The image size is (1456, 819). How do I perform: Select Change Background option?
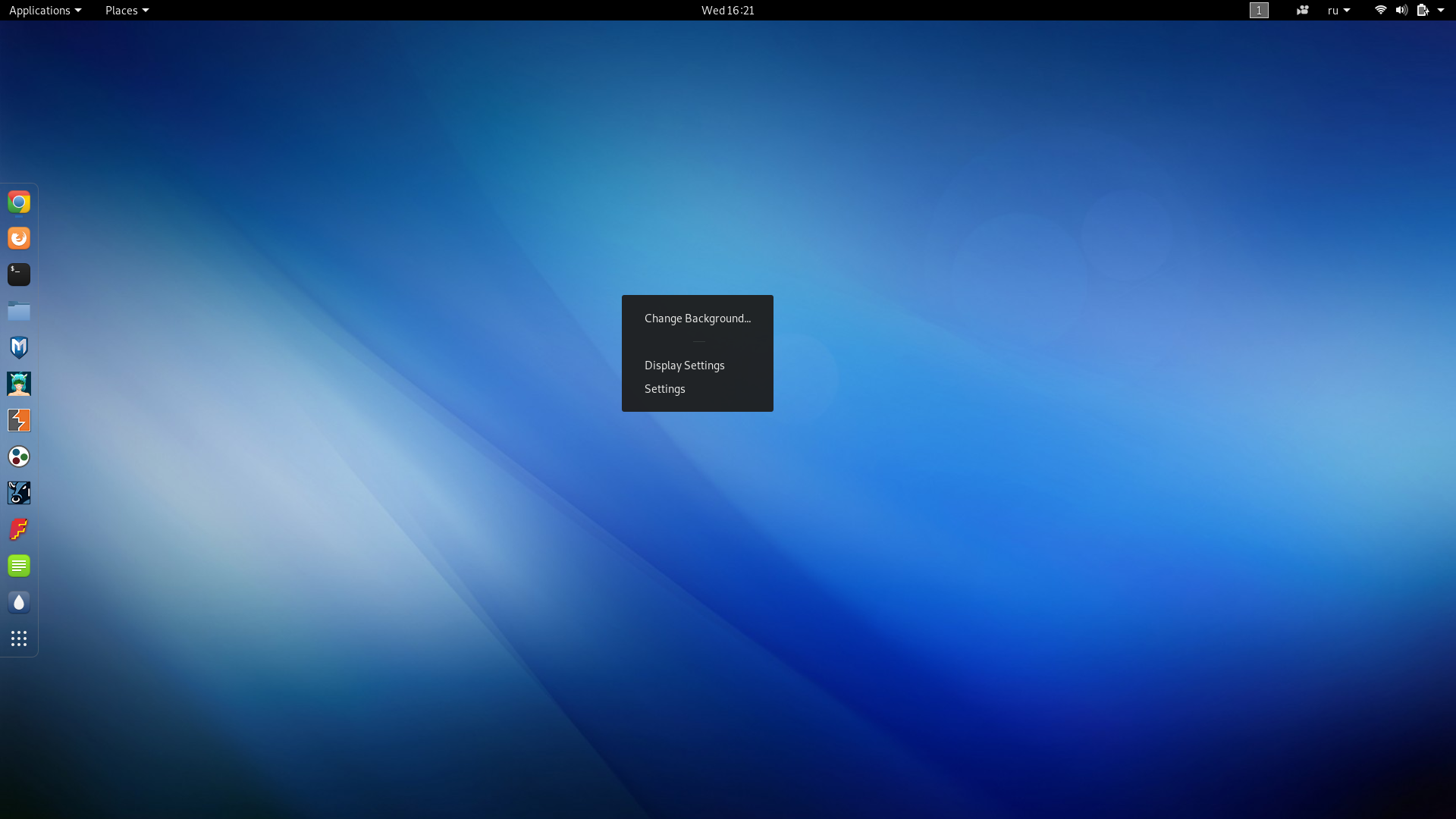click(697, 318)
